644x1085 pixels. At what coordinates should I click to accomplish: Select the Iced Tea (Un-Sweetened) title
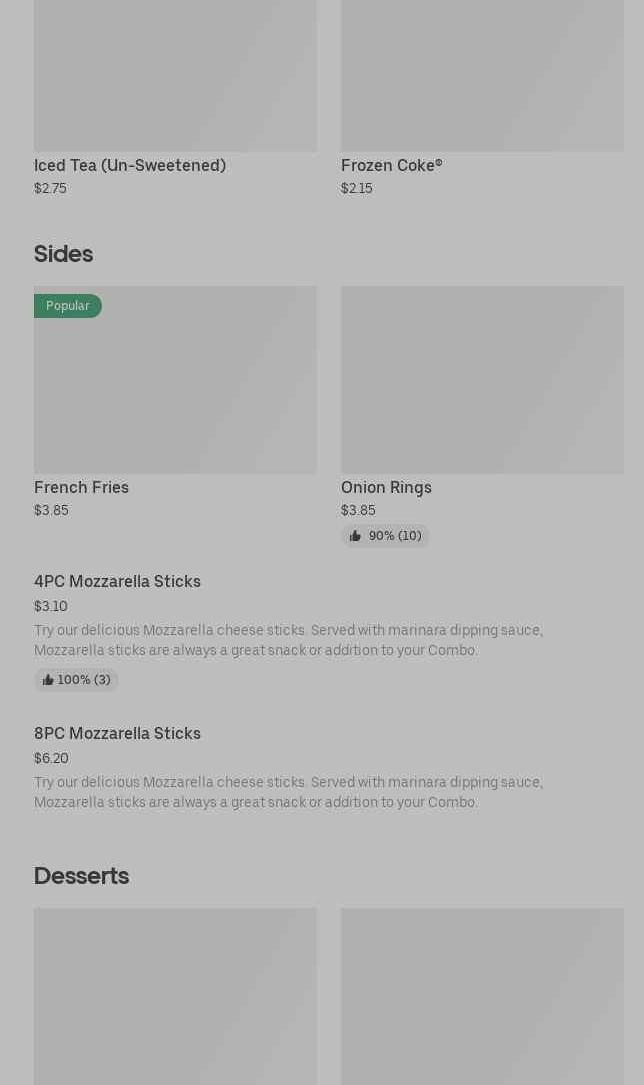pyautogui.click(x=130, y=166)
